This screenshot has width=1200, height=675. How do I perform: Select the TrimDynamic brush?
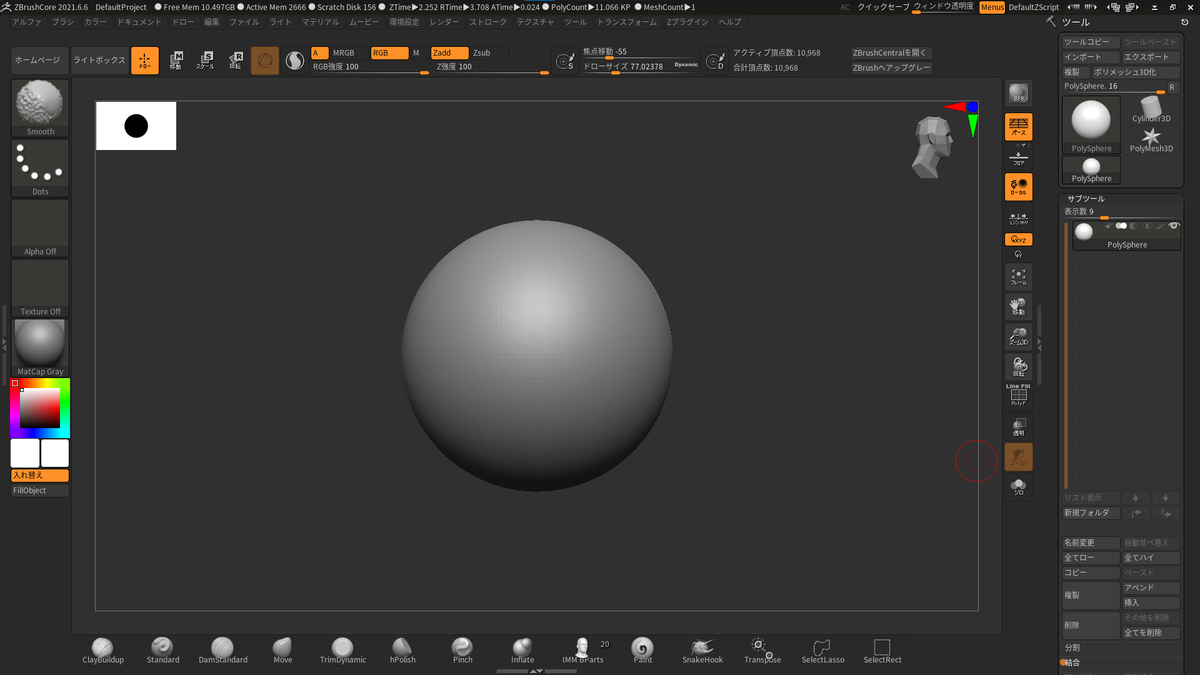(x=343, y=650)
